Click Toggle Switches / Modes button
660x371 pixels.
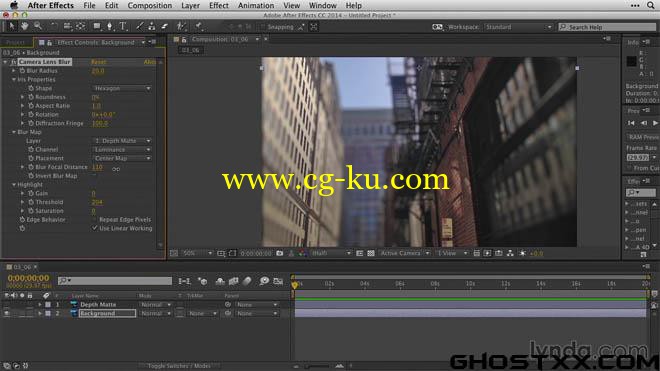click(x=179, y=366)
